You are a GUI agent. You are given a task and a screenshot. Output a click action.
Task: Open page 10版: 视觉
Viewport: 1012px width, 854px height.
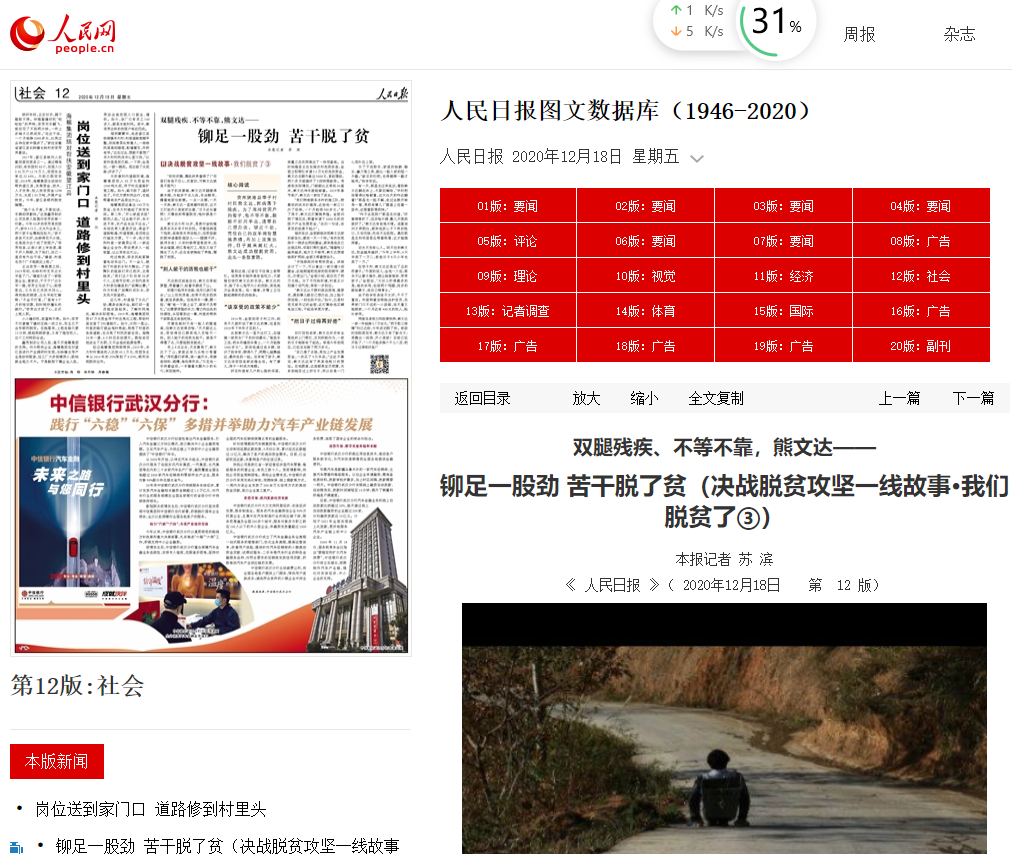(x=645, y=276)
